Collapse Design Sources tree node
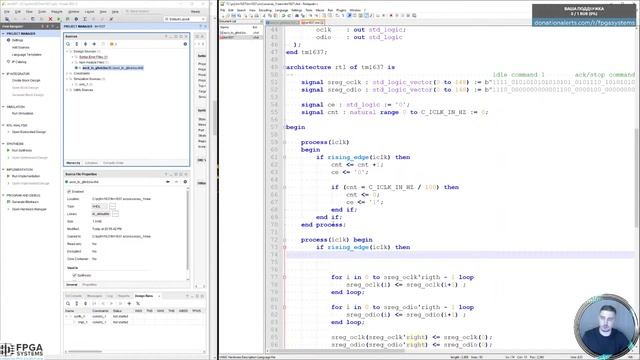Viewport: 640px width, 360px height. click(68, 51)
